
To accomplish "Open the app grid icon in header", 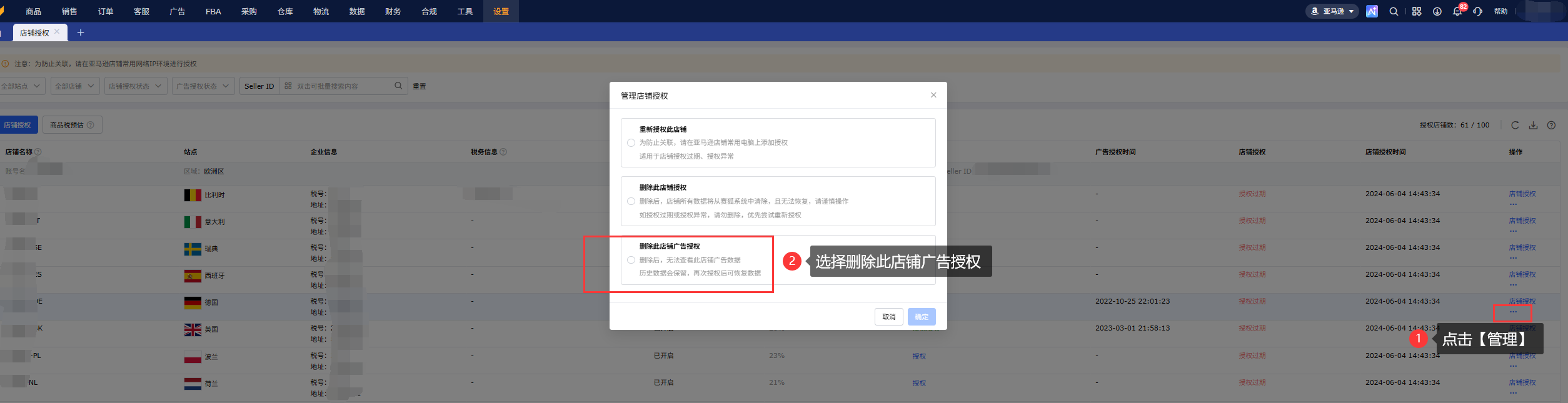I will click(1417, 11).
